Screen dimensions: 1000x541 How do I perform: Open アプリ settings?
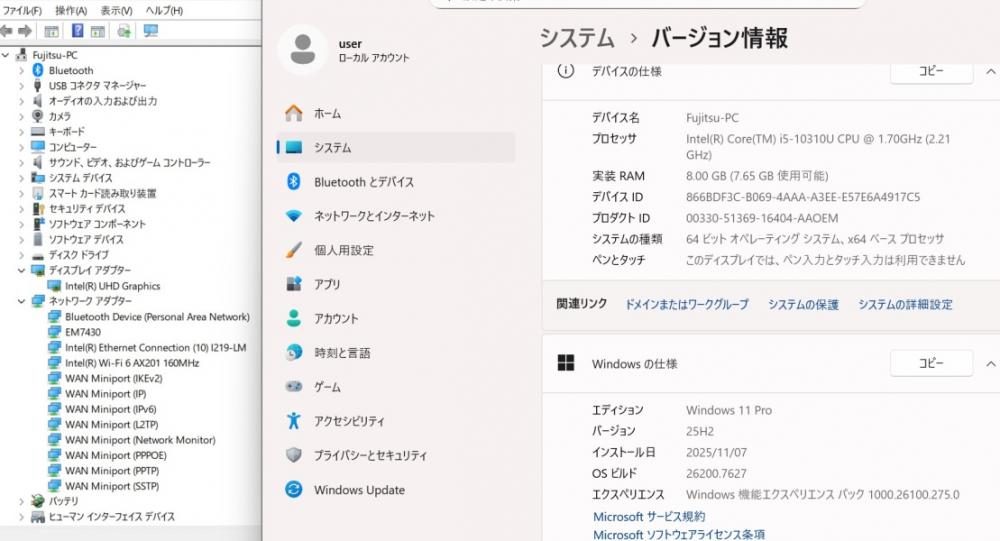(395, 285)
